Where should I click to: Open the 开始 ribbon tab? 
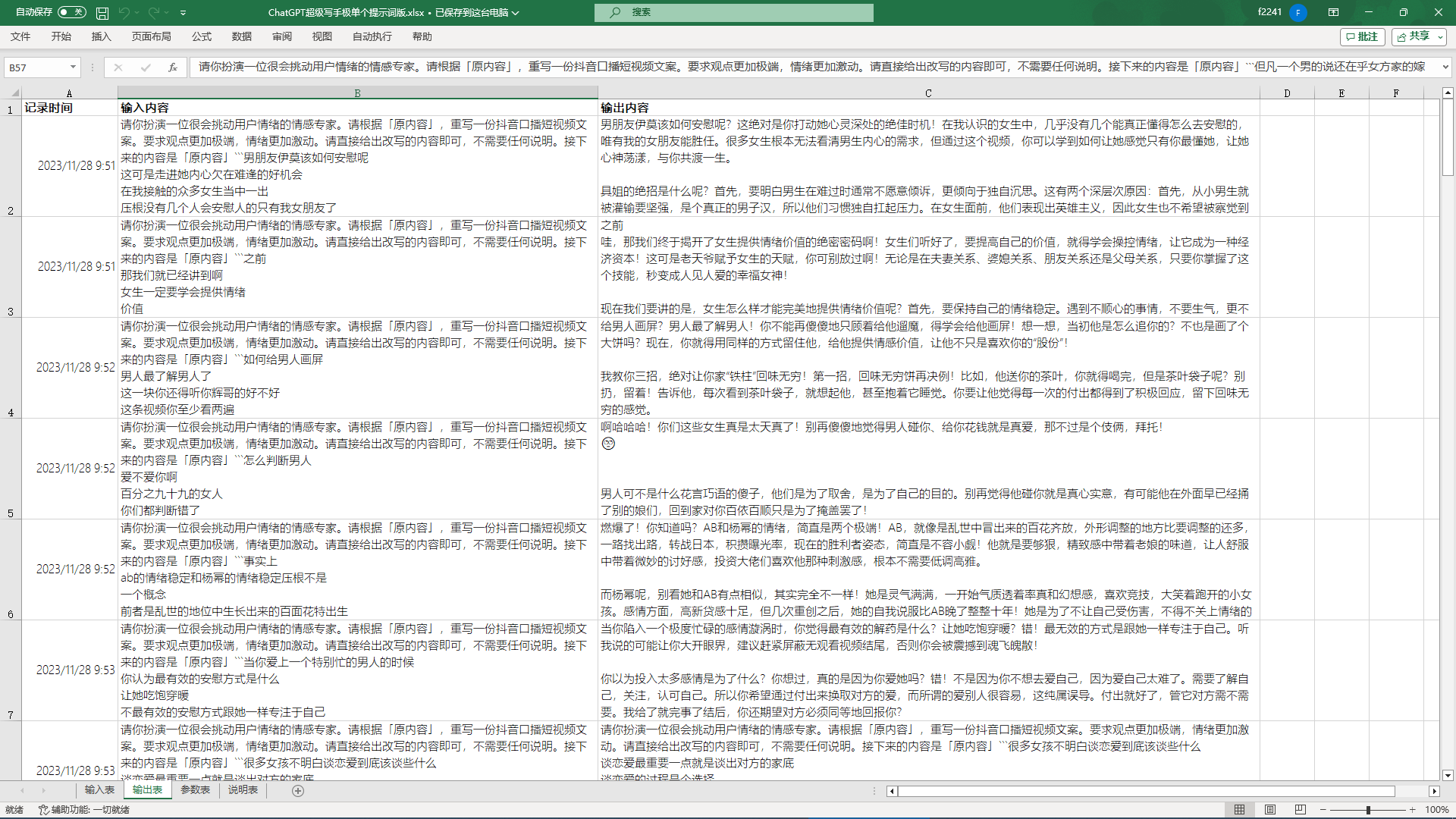coord(61,36)
